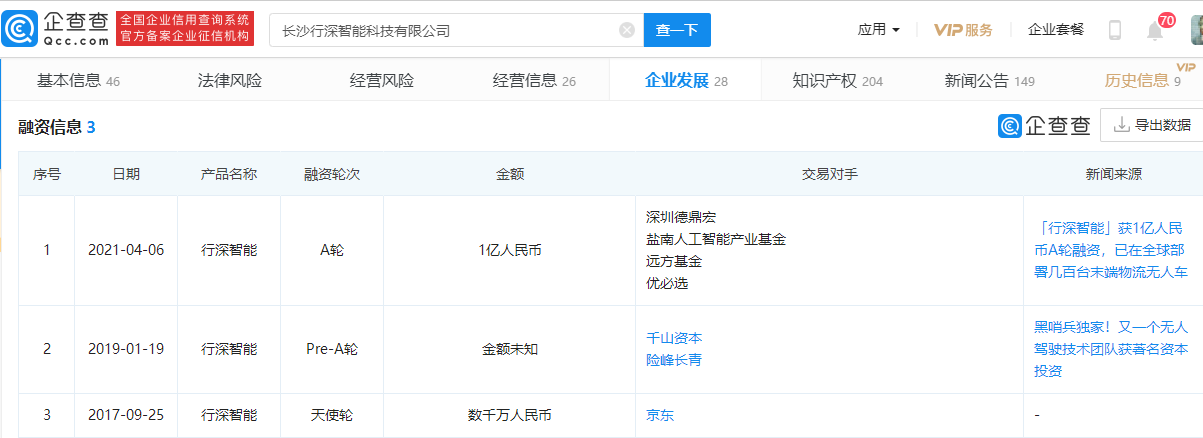This screenshot has width=1203, height=438.
Task: Click the 导出数据 export button
Action: point(1151,125)
